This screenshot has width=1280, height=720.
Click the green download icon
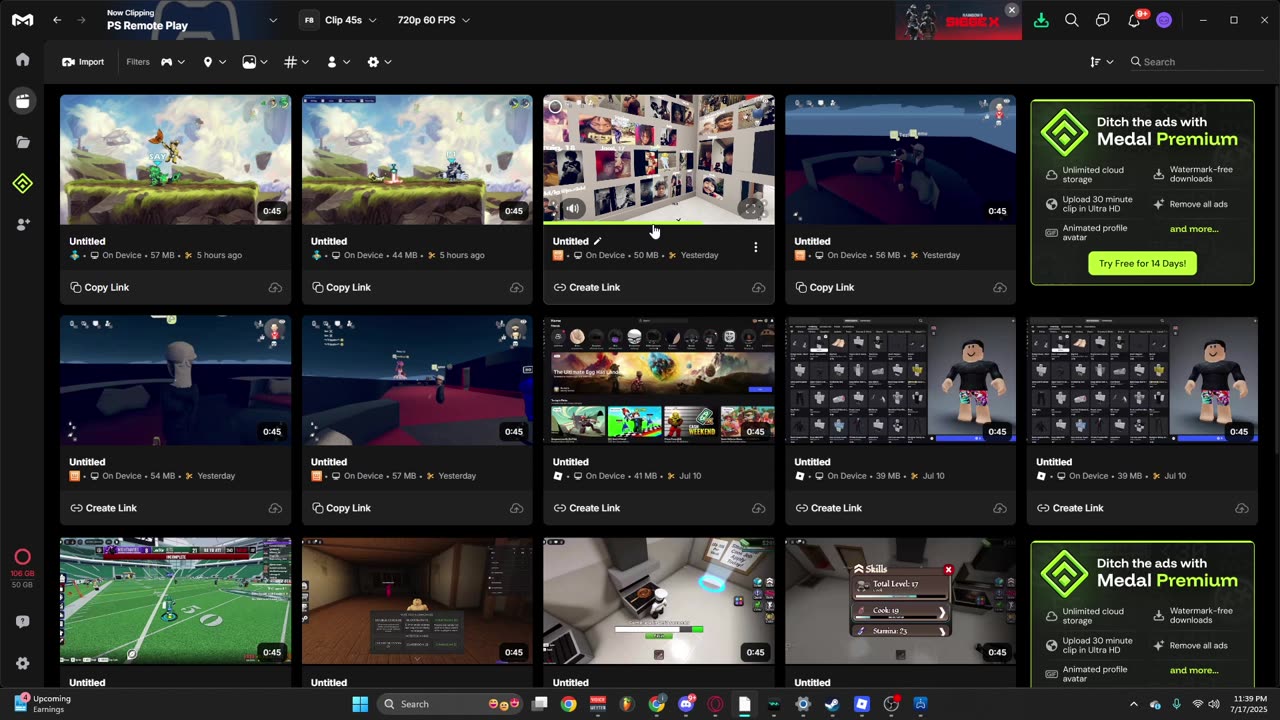point(1041,20)
